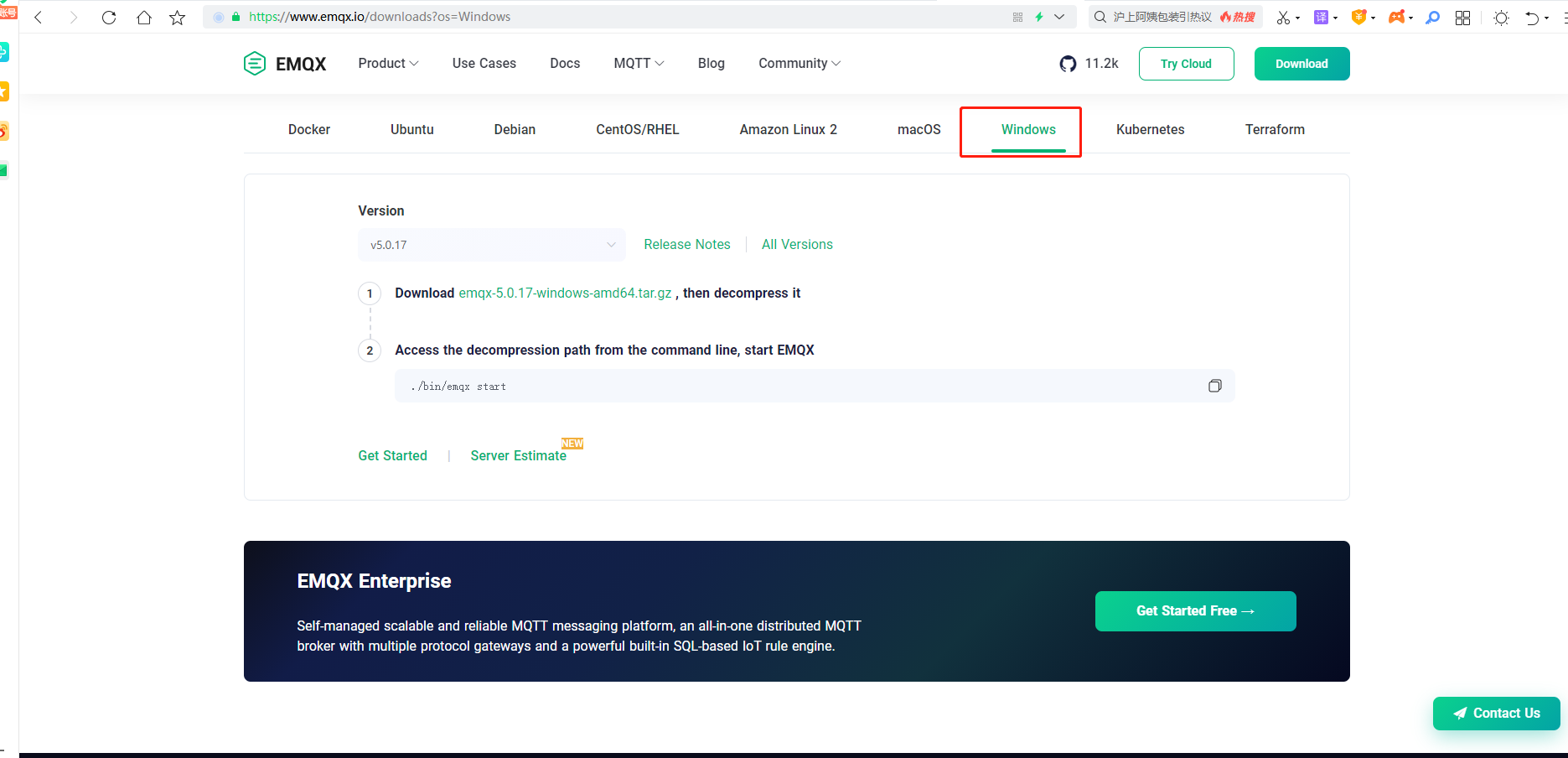Click the ./bin/emqx start code text
The height and width of the screenshot is (758, 1568).
tap(458, 387)
